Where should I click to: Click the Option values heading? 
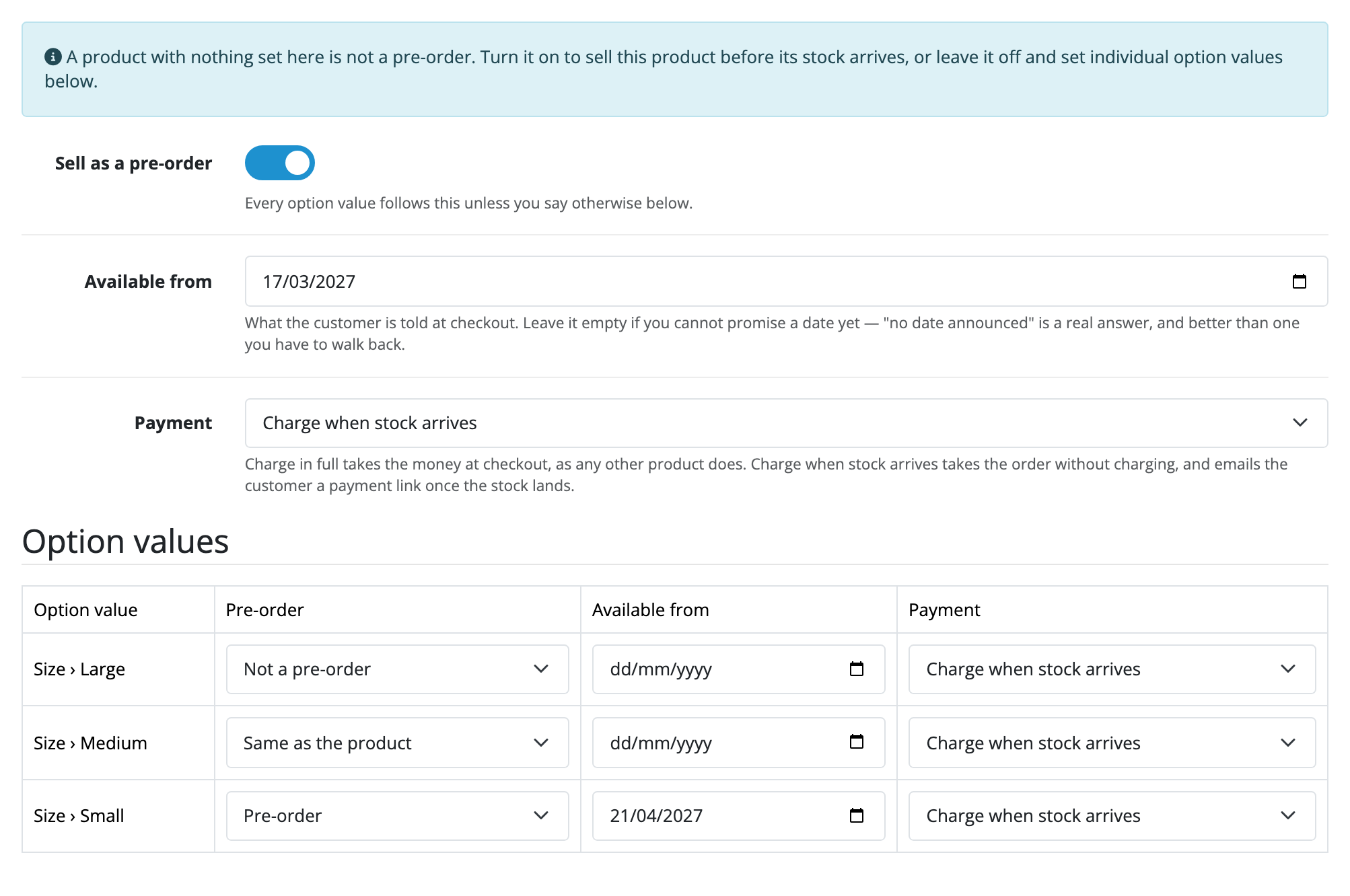125,542
